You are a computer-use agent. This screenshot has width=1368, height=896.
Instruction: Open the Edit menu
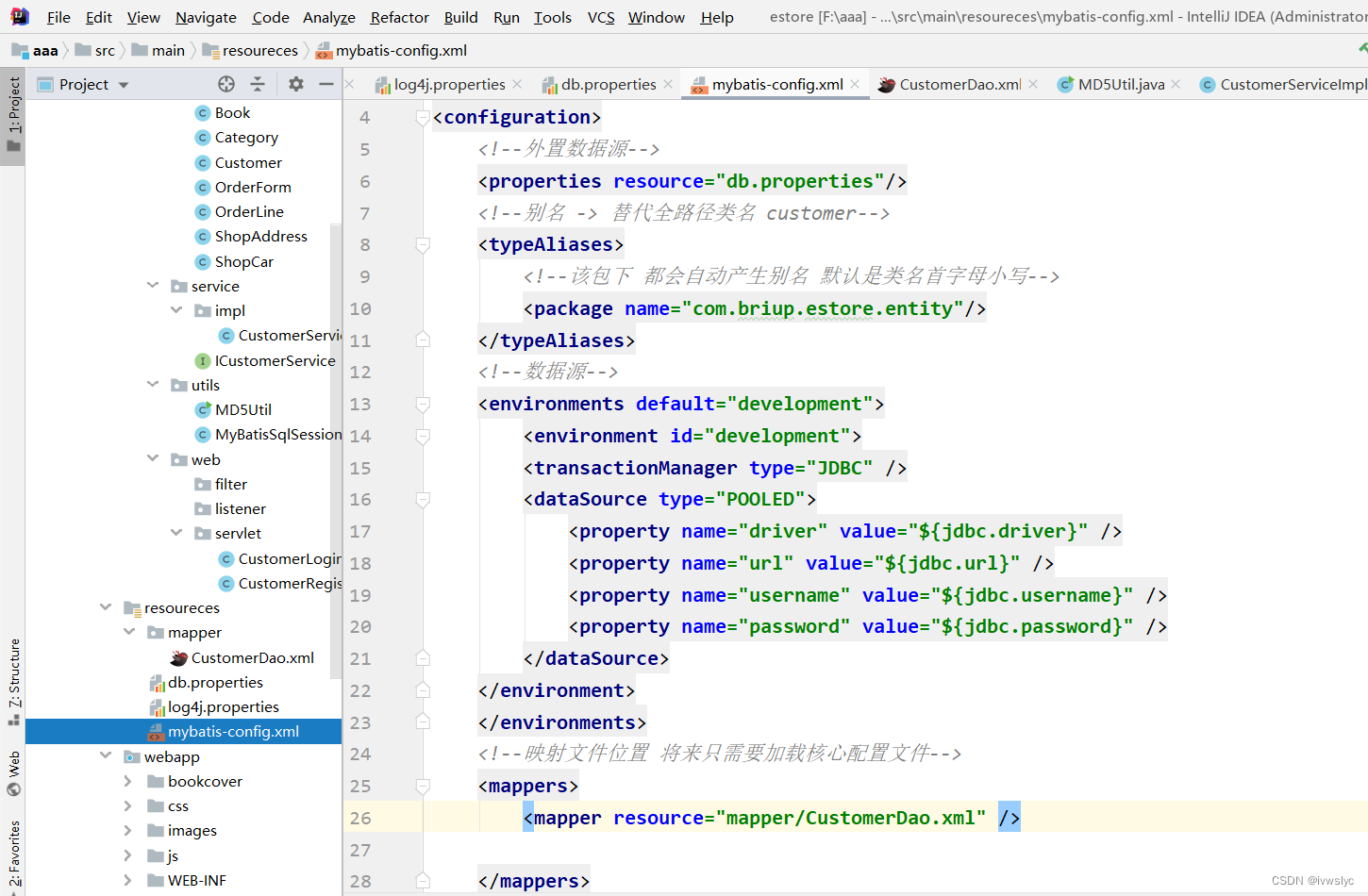pos(98,17)
